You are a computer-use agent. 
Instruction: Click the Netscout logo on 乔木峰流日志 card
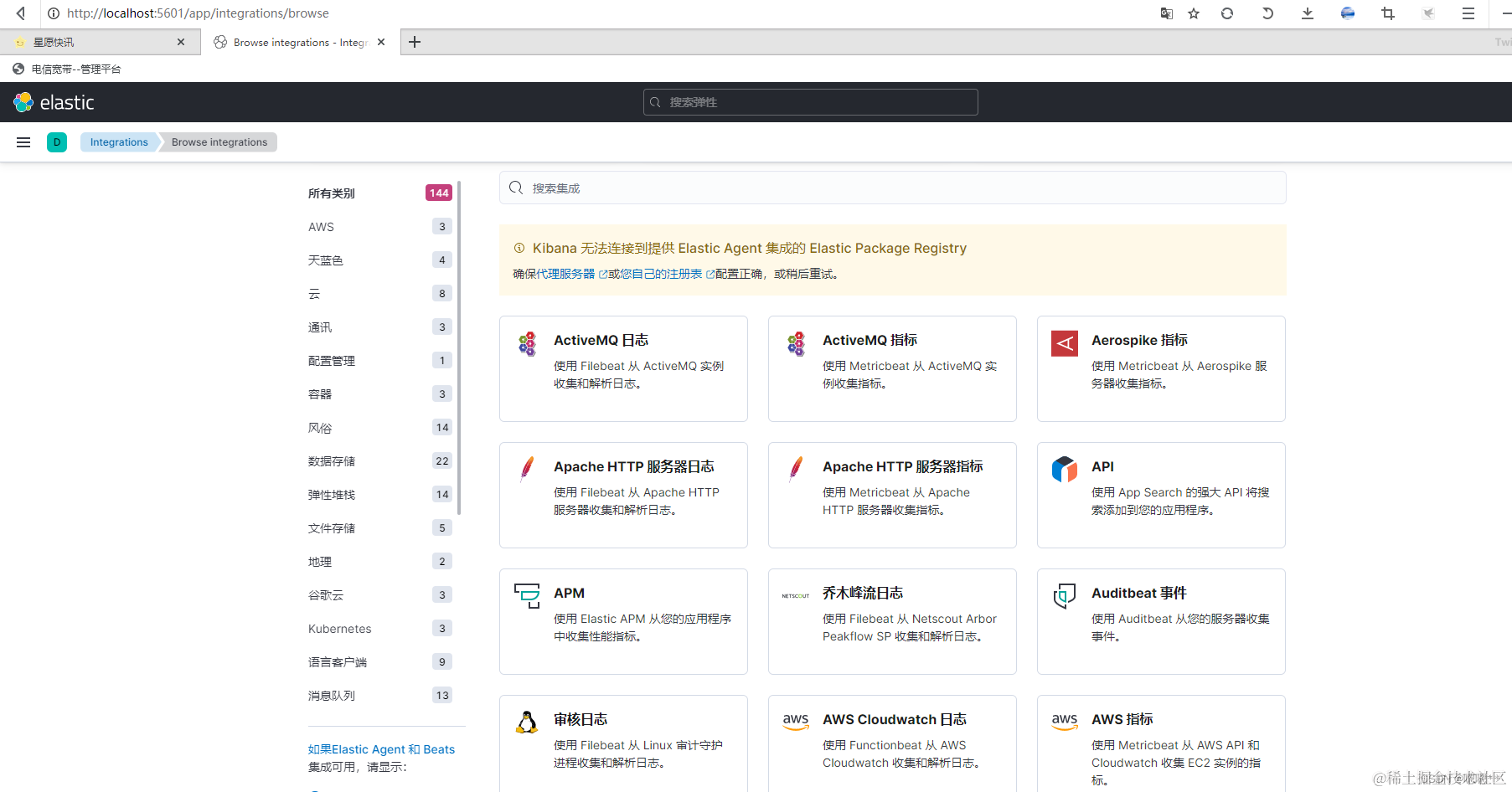pos(796,596)
